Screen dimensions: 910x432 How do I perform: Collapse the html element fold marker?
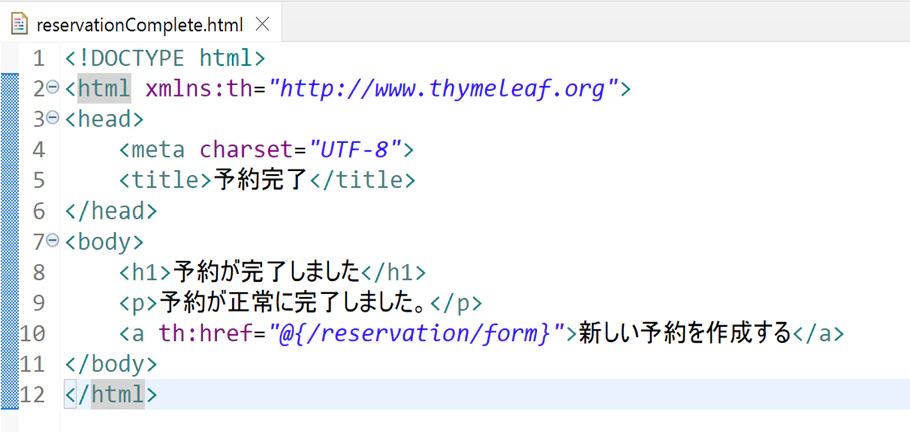53,88
